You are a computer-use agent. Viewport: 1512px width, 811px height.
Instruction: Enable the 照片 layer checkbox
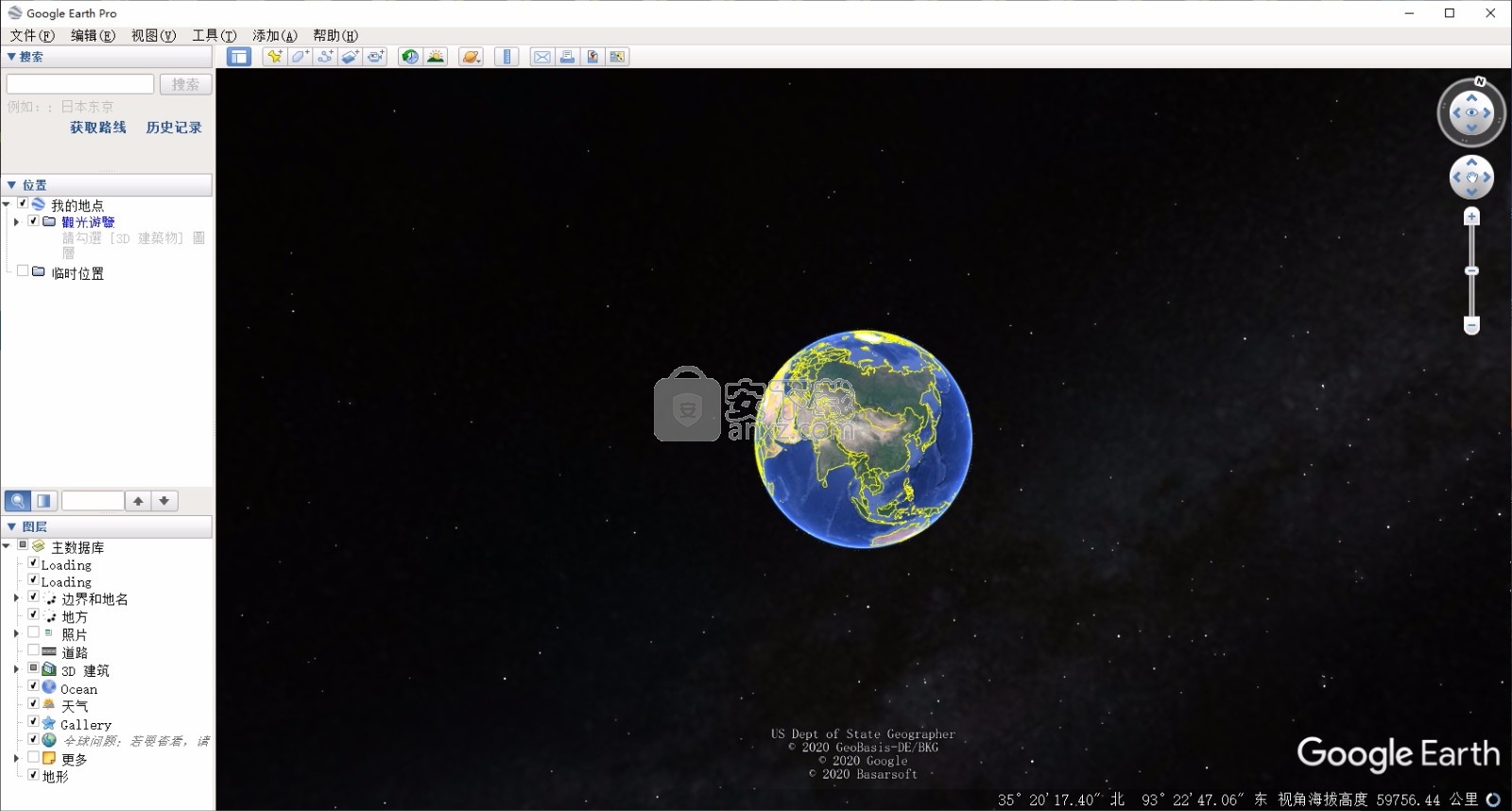[x=33, y=632]
